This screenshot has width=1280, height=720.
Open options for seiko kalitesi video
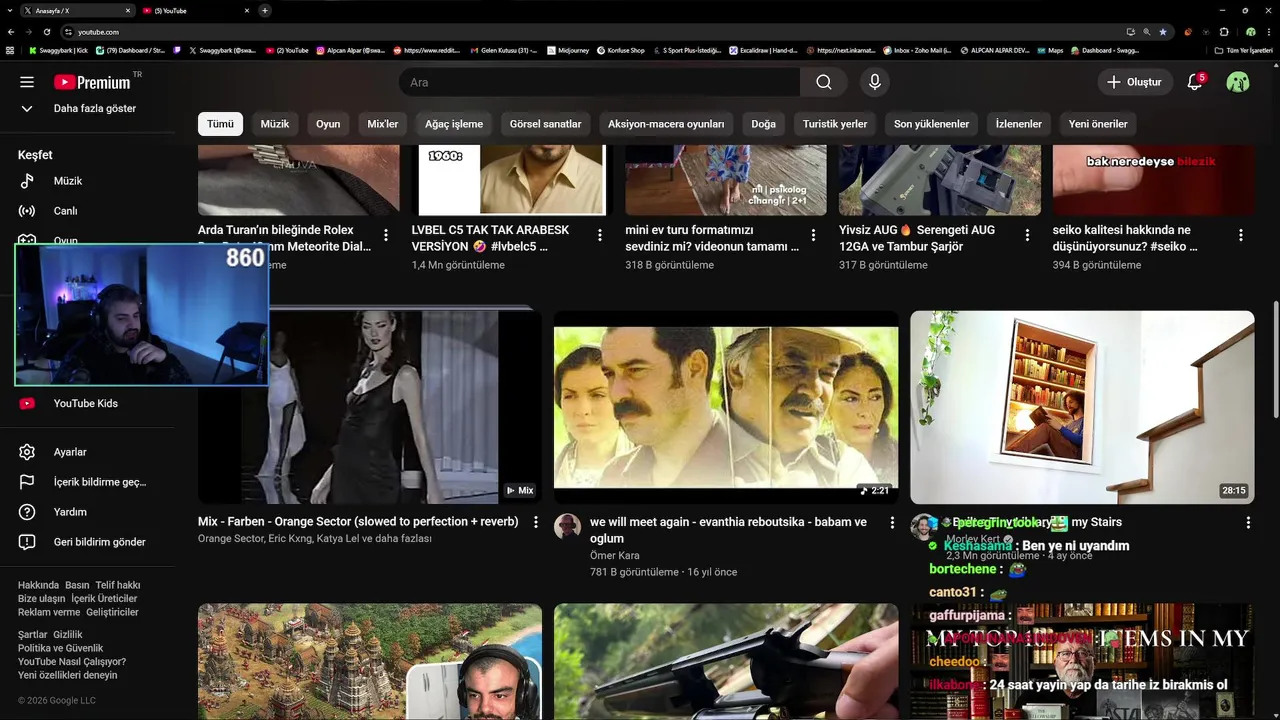point(1241,235)
